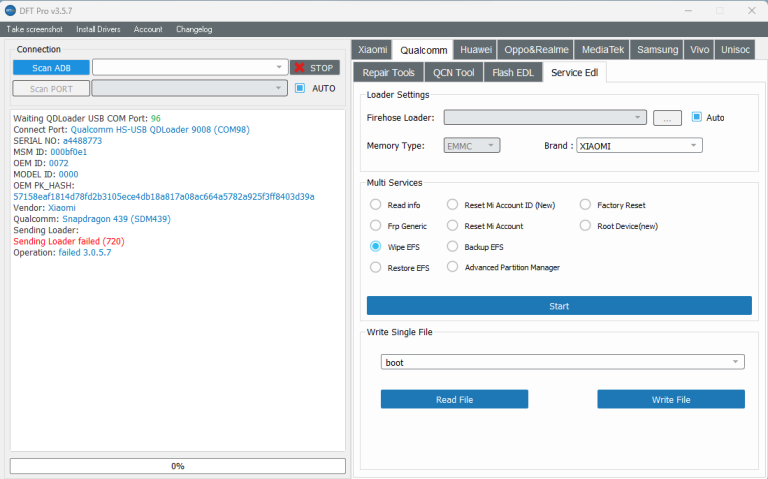Click the DFT Pro app logo icon
Image resolution: width=768 pixels, height=479 pixels.
[10, 10]
